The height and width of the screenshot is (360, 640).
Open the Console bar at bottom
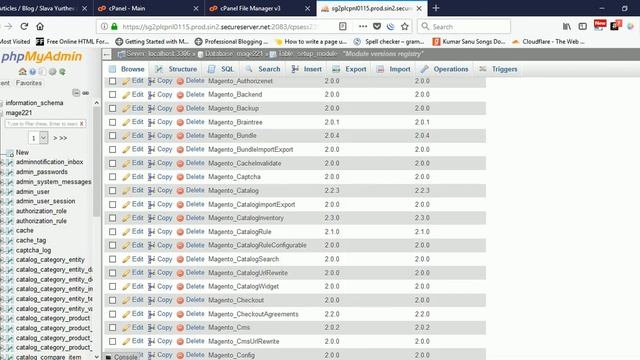pyautogui.click(x=122, y=356)
